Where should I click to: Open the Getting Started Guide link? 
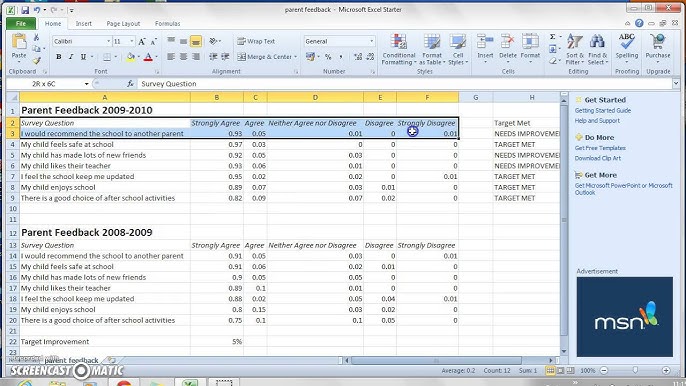click(x=602, y=111)
